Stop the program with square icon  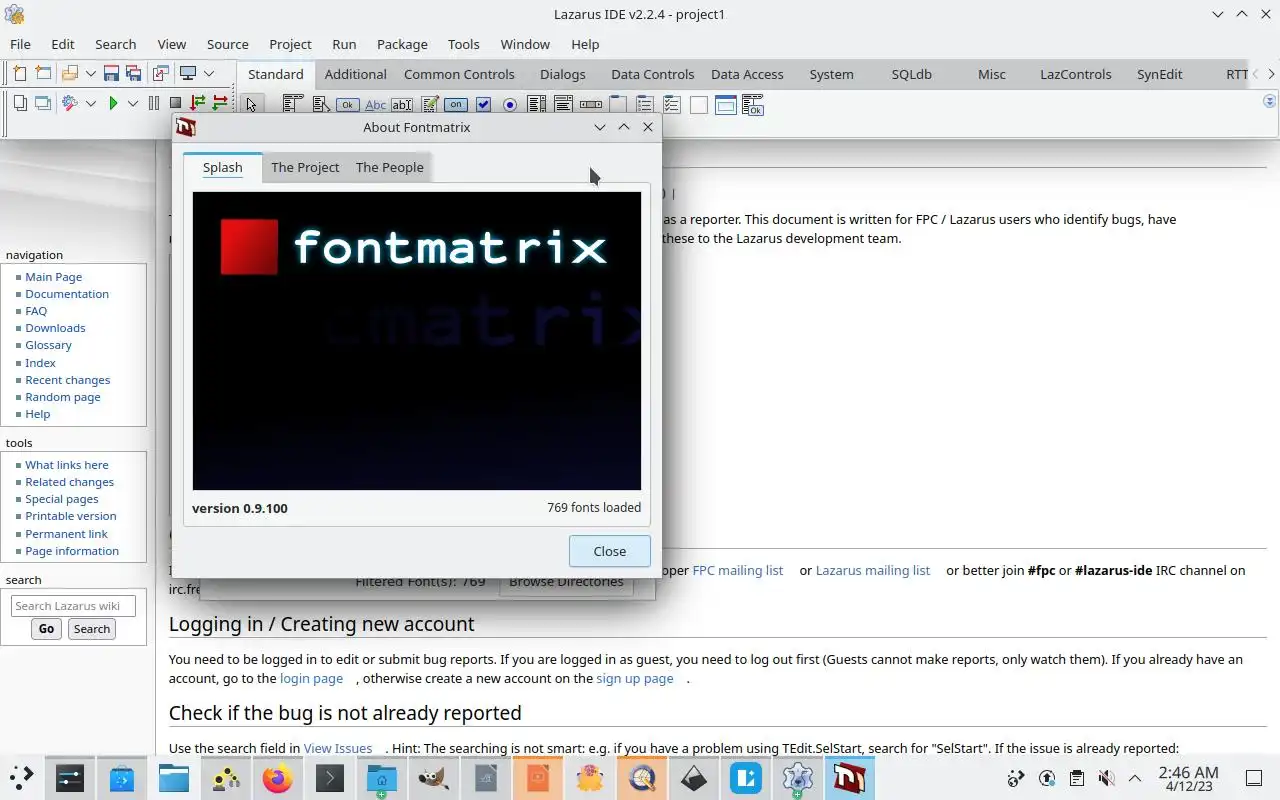click(x=175, y=103)
